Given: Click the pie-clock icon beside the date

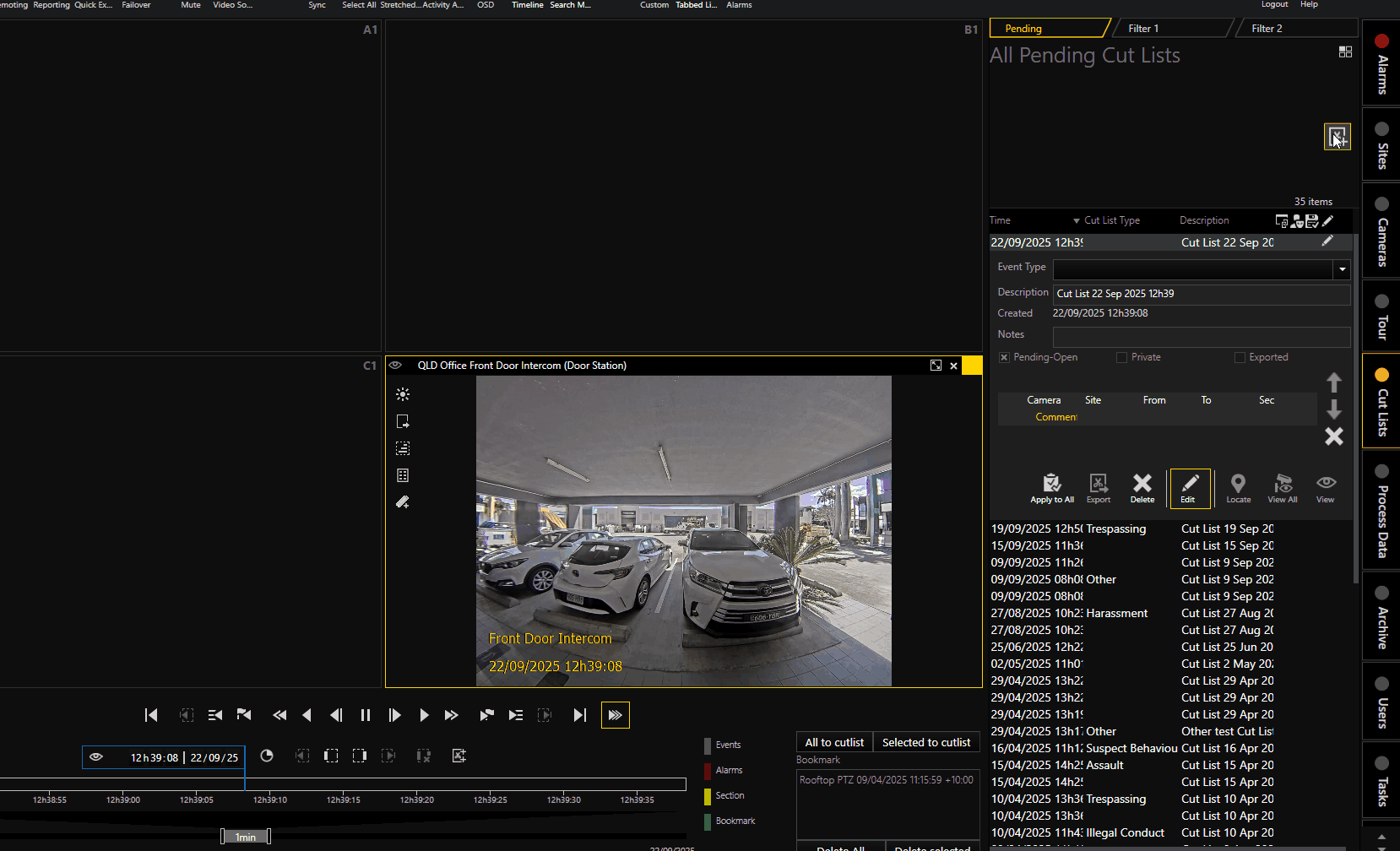Looking at the screenshot, I should [267, 756].
